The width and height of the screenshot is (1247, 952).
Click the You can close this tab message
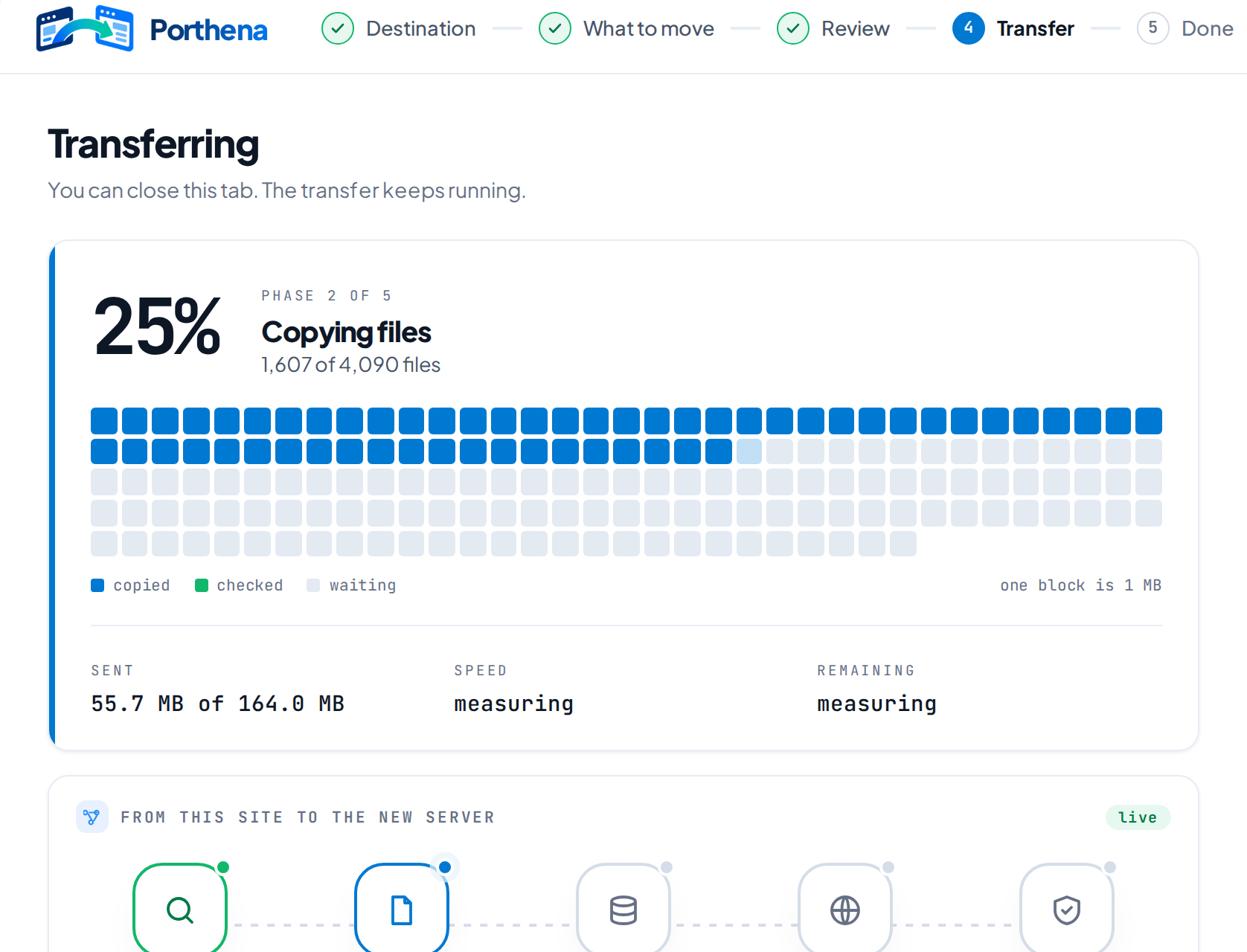(286, 190)
